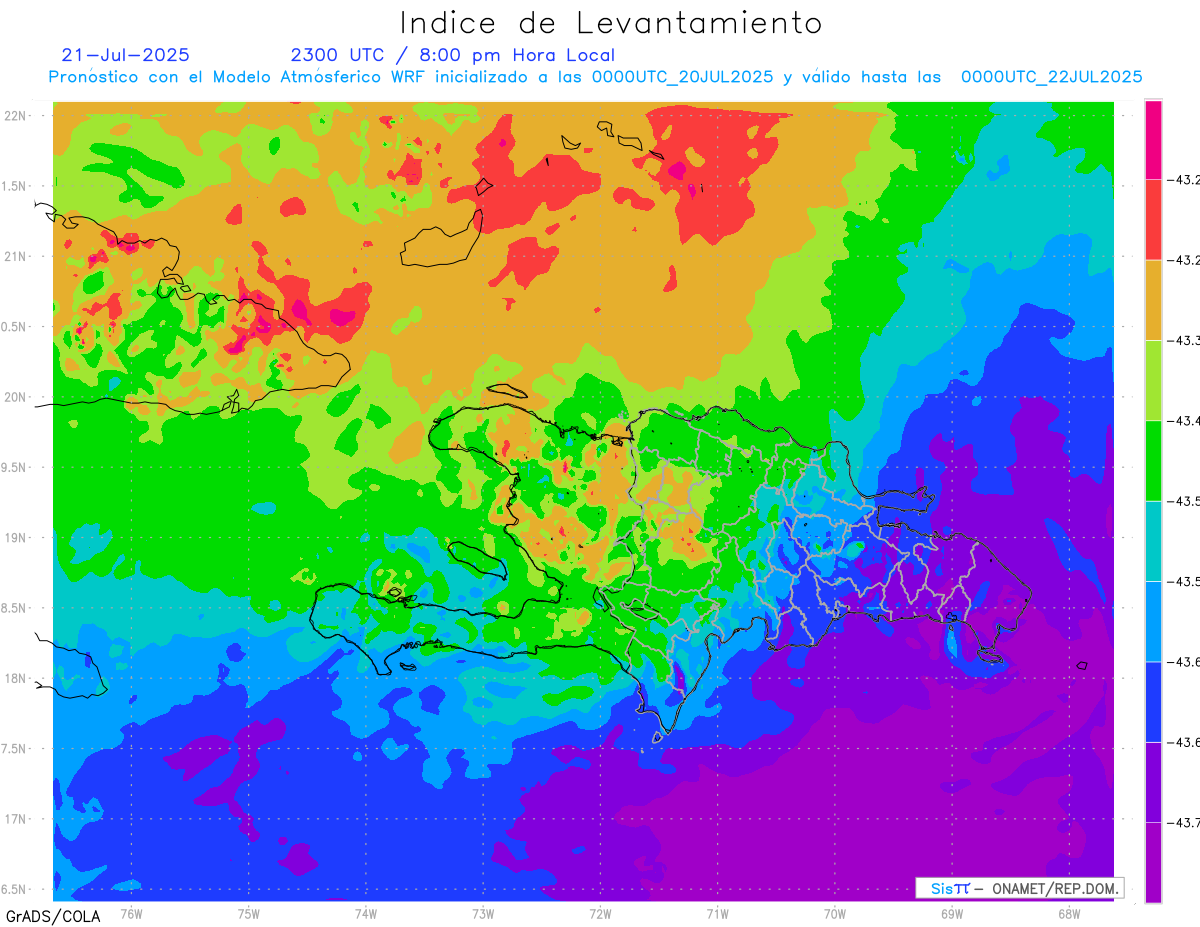This screenshot has width=1200, height=927.
Task: Click the date '21-Jul-2025'
Action: (x=125, y=55)
